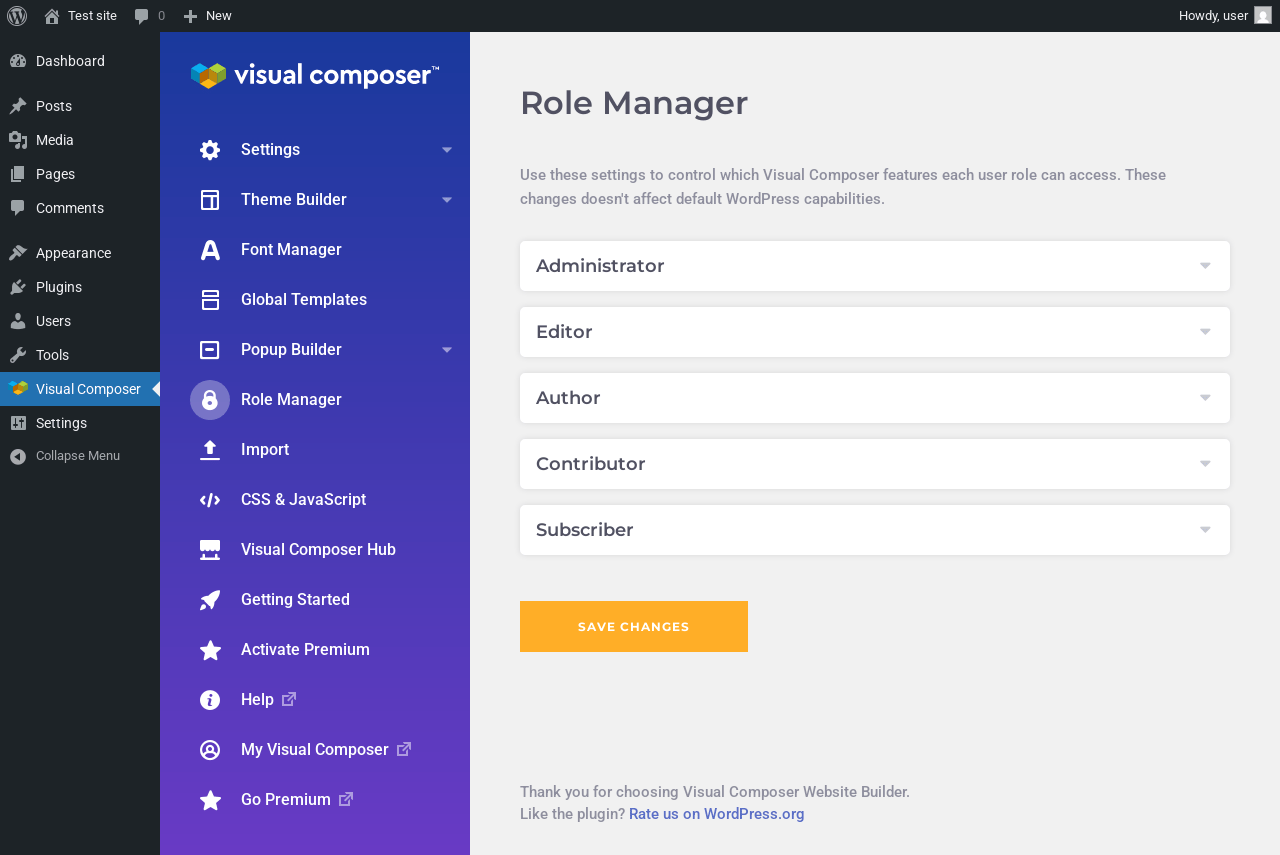Click the Howdy, user account link
Viewport: 1280px width, 855px height.
coord(1225,16)
